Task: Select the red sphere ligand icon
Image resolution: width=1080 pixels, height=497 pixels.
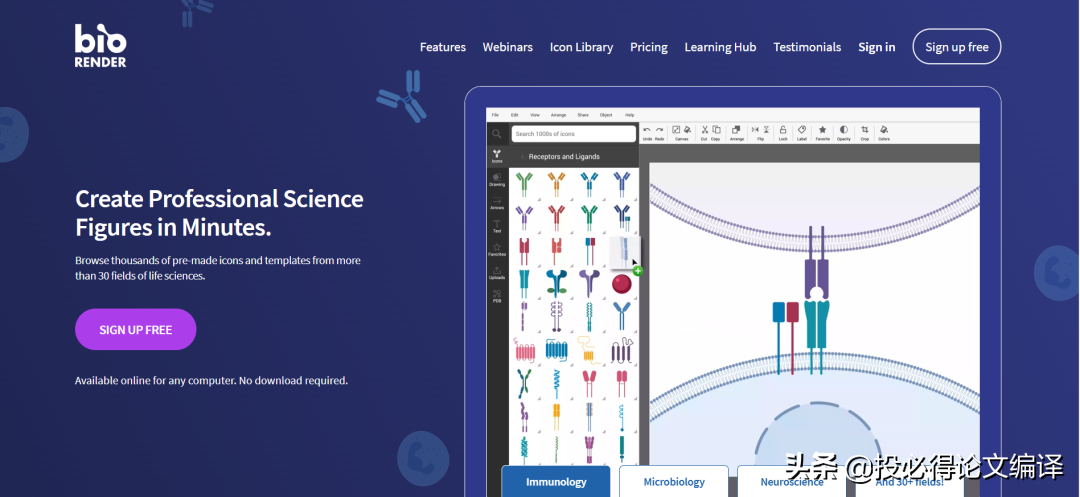Action: (621, 284)
